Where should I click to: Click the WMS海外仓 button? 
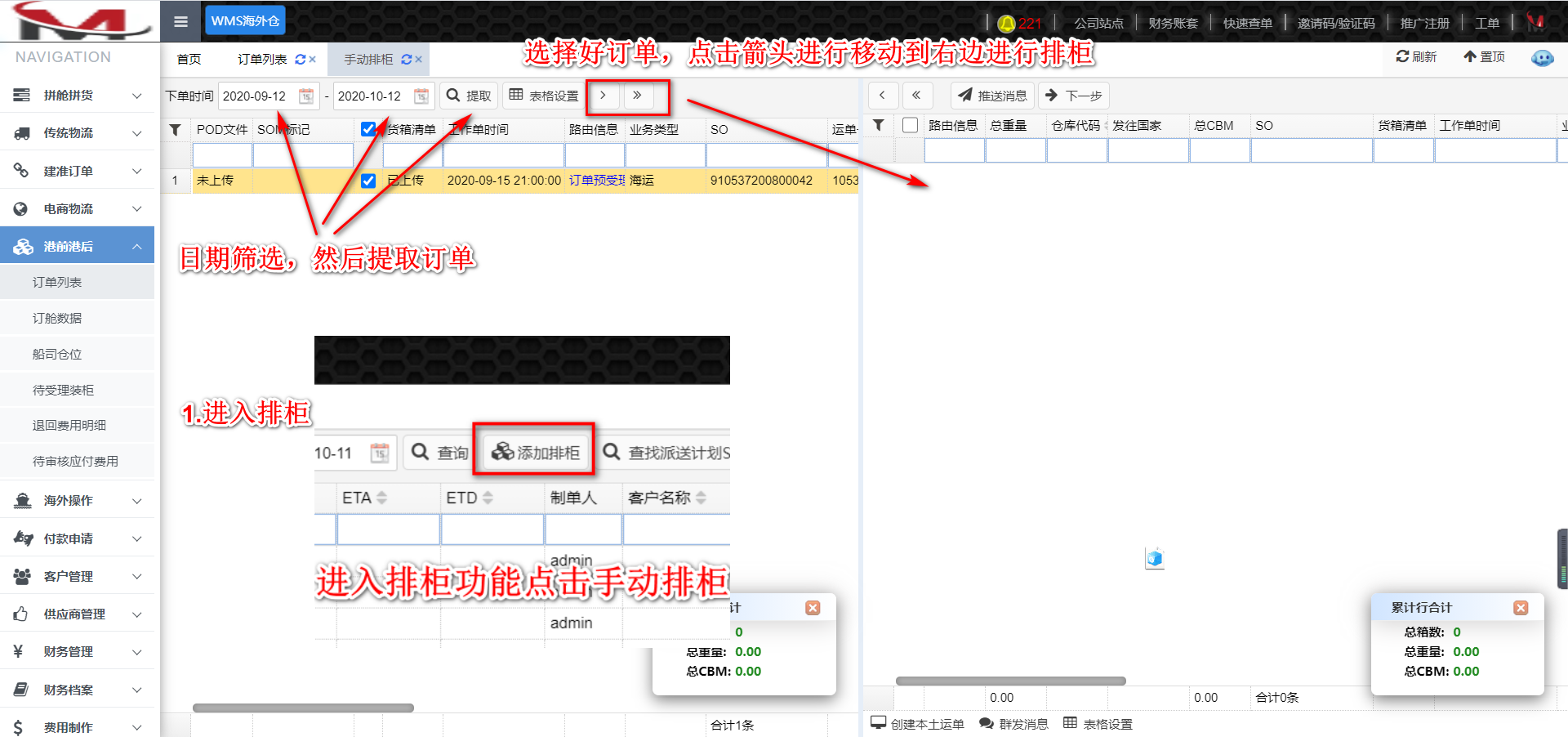pos(245,21)
